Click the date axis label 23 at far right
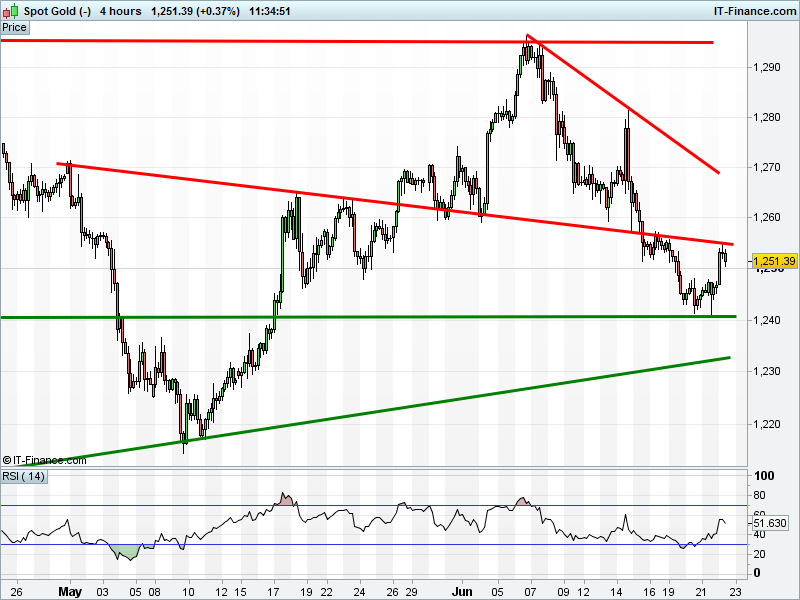Screen dimensions: 800x600 (735, 592)
